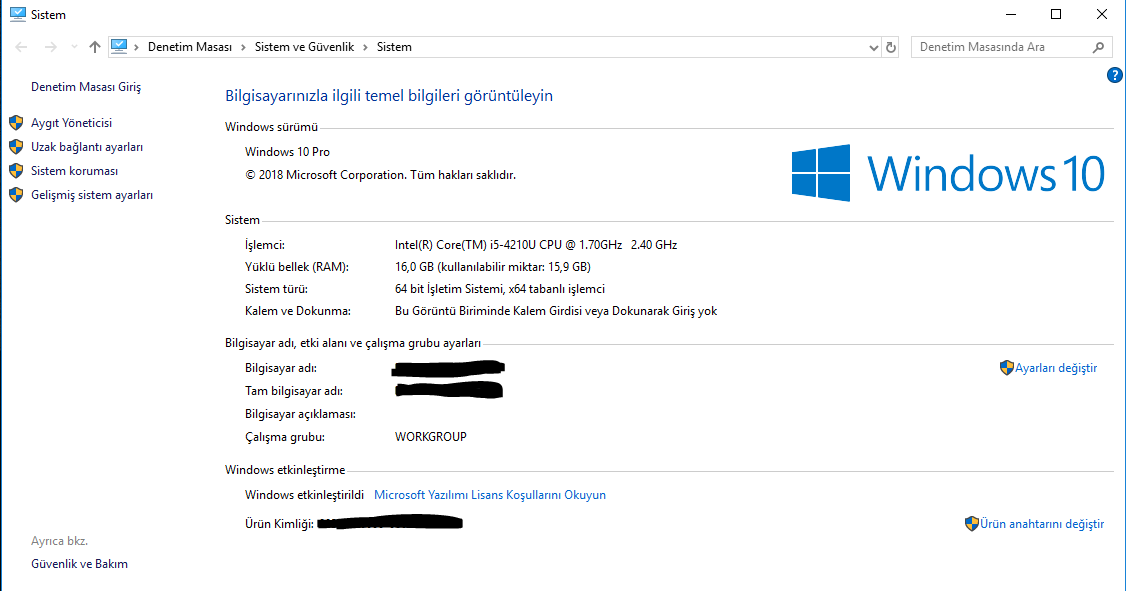Open Sistem koruması link
Screen dimensions: 1126x591
click(74, 171)
